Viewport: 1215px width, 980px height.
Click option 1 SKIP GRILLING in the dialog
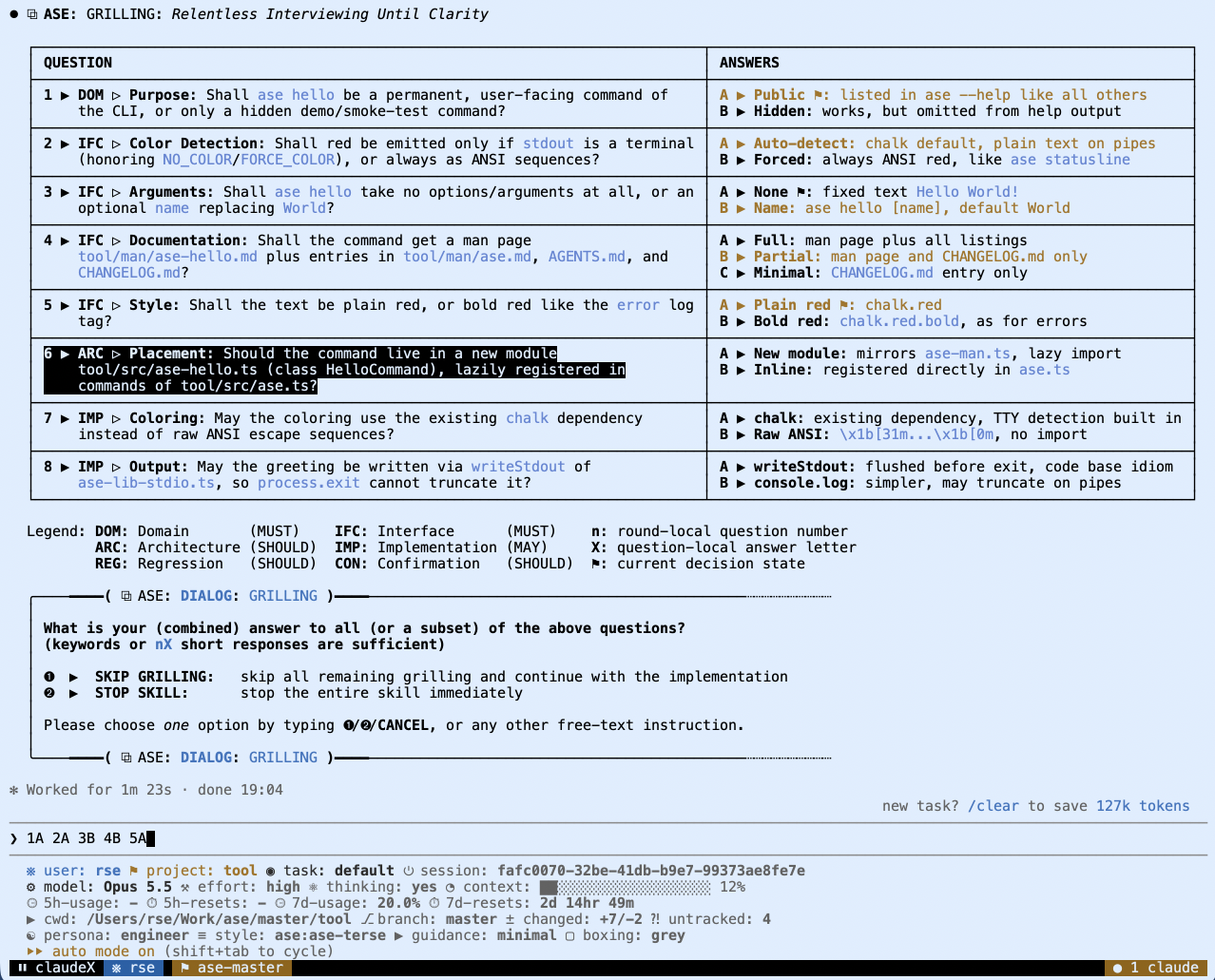pyautogui.click(x=415, y=677)
